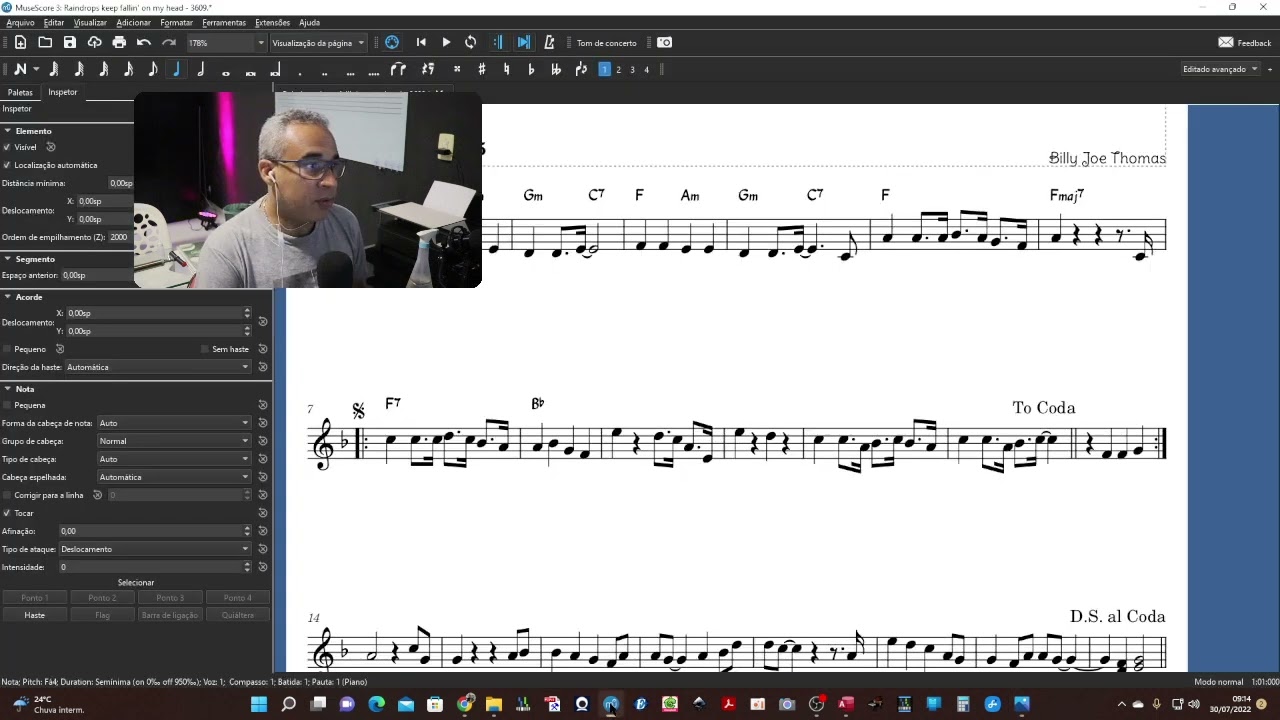Switch to voice 4
This screenshot has width=1280, height=720.
point(646,69)
